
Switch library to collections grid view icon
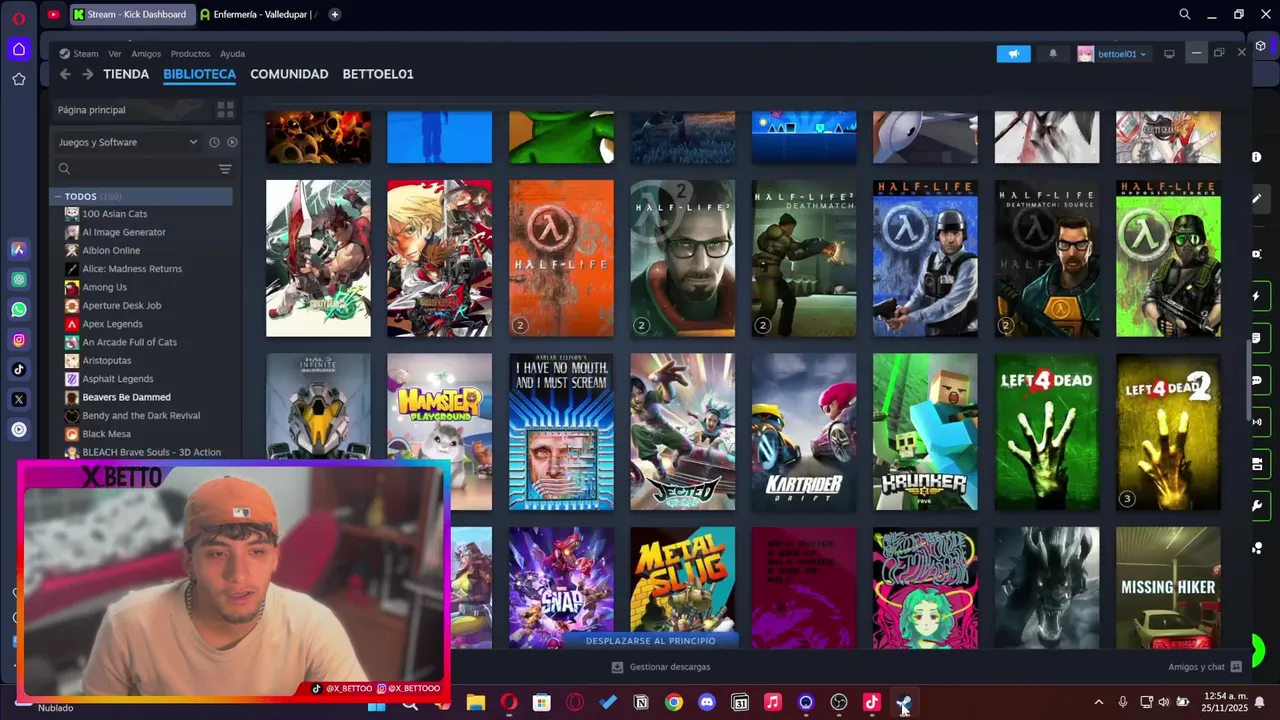point(225,110)
